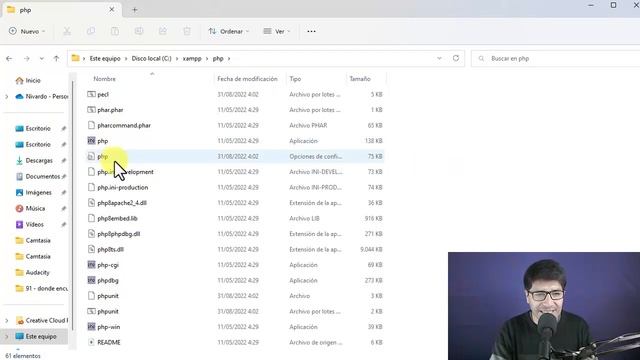Close the php tab
The height and width of the screenshot is (360, 640).
coord(111,9)
